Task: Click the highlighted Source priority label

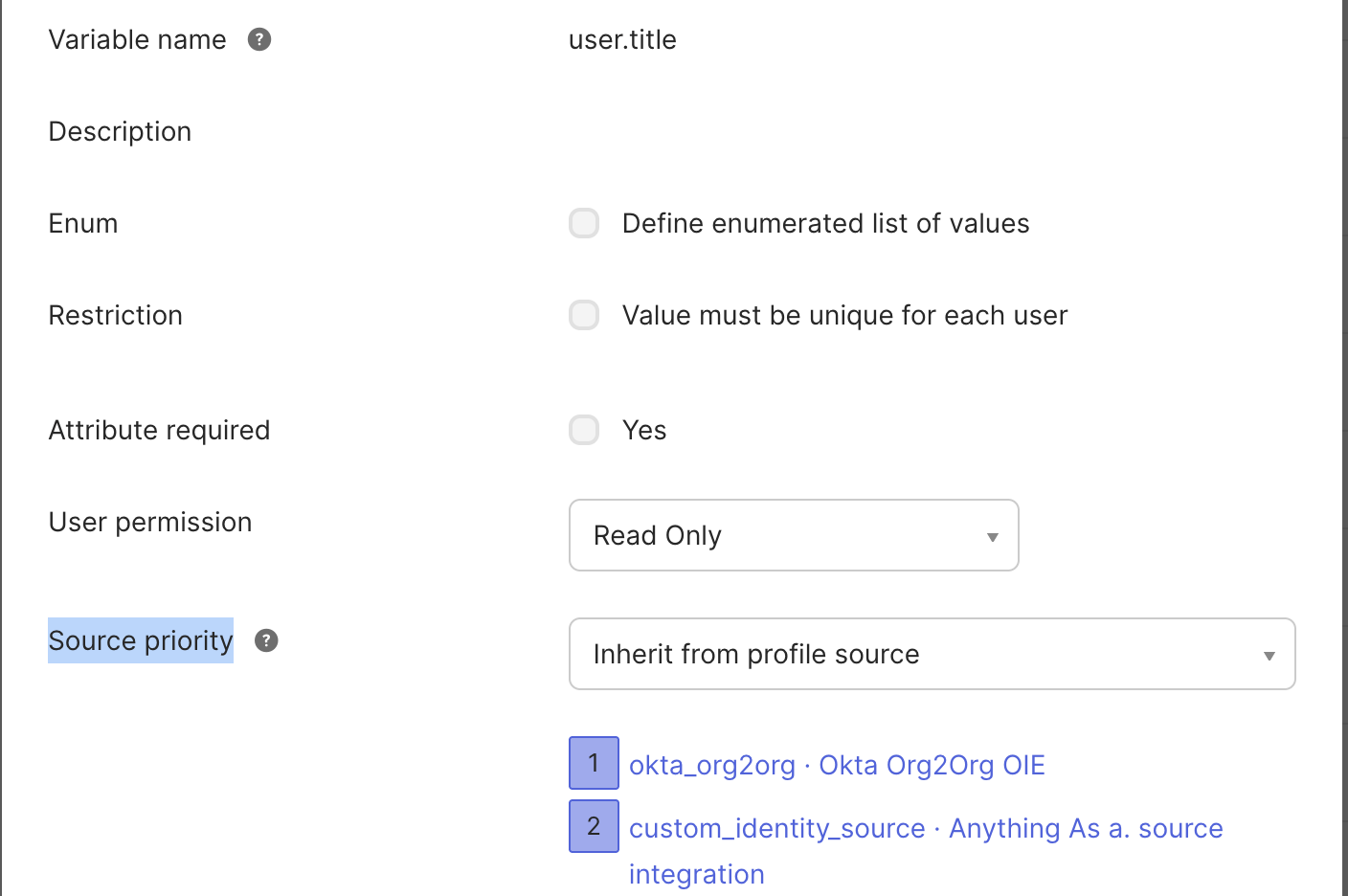Action: (x=141, y=640)
